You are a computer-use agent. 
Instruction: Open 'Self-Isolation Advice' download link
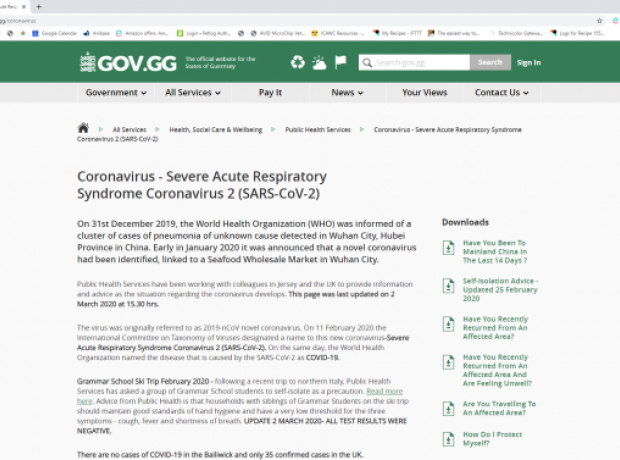tap(501, 290)
